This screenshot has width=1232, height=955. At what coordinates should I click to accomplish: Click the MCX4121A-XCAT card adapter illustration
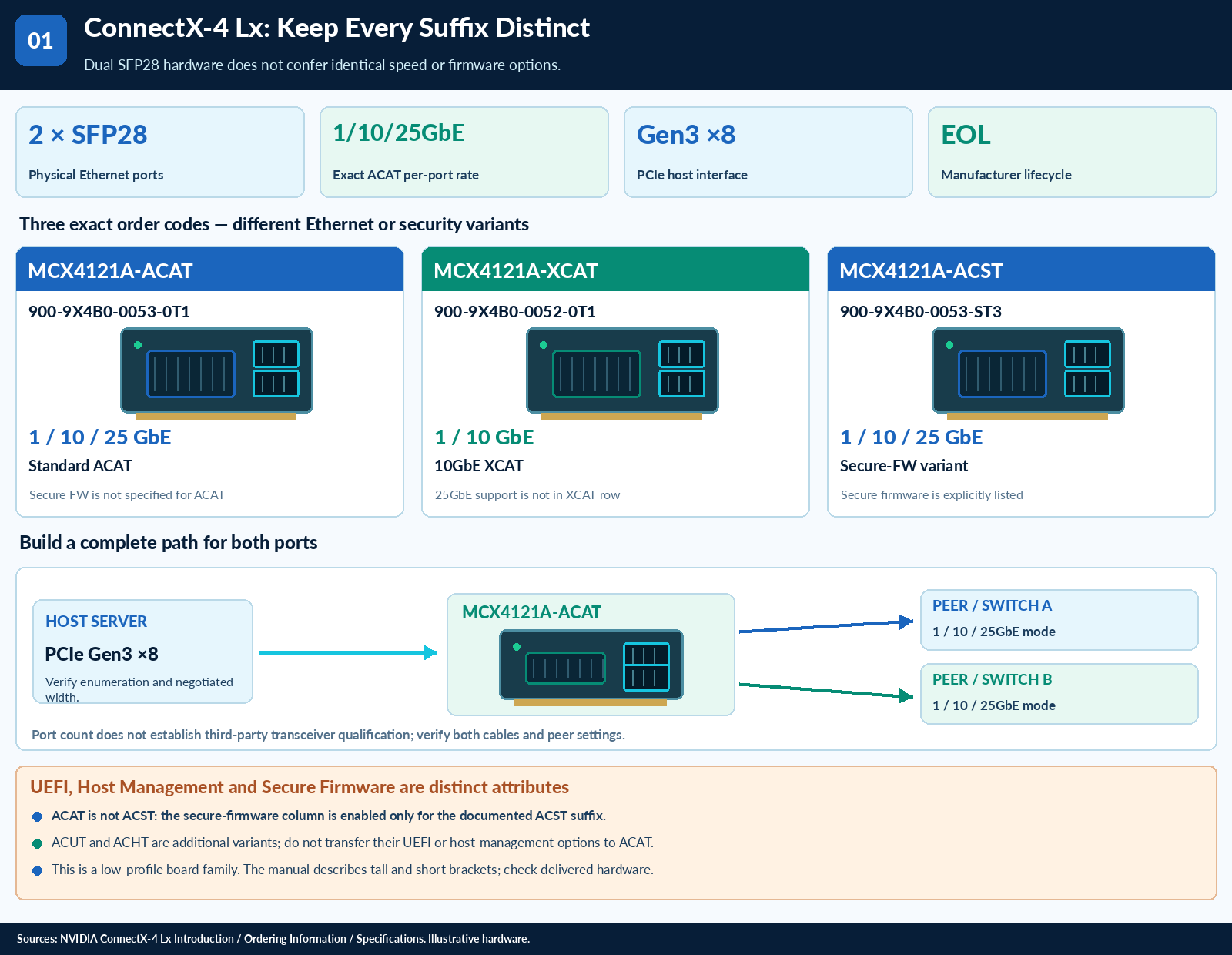622,374
